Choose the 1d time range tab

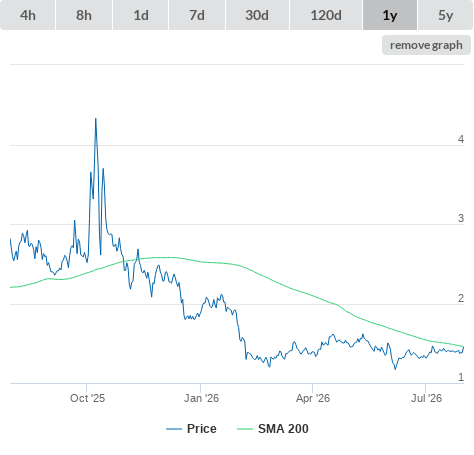coord(141,15)
